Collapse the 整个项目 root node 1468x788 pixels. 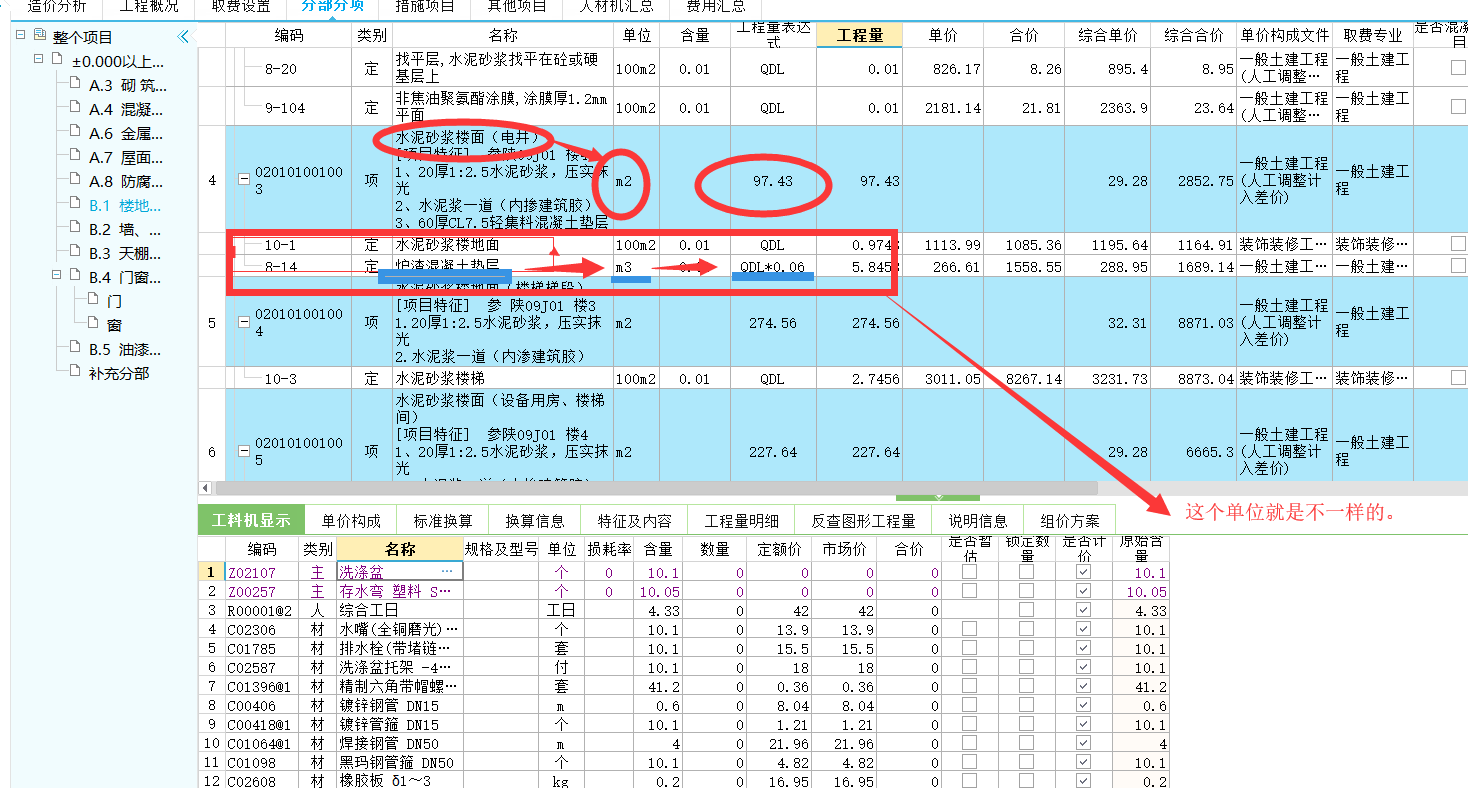coord(20,36)
